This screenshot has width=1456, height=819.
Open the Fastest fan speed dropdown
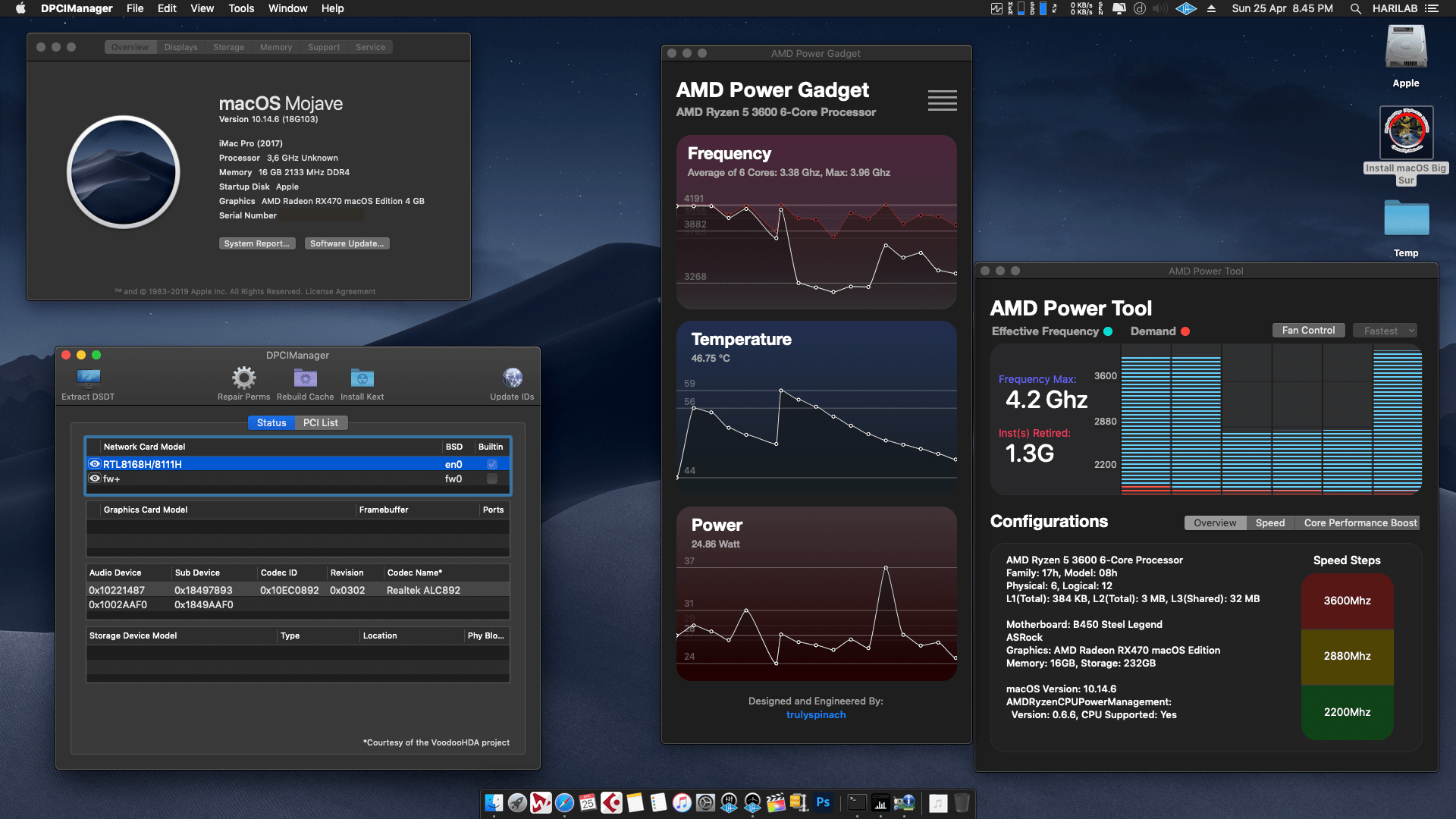tap(1385, 331)
